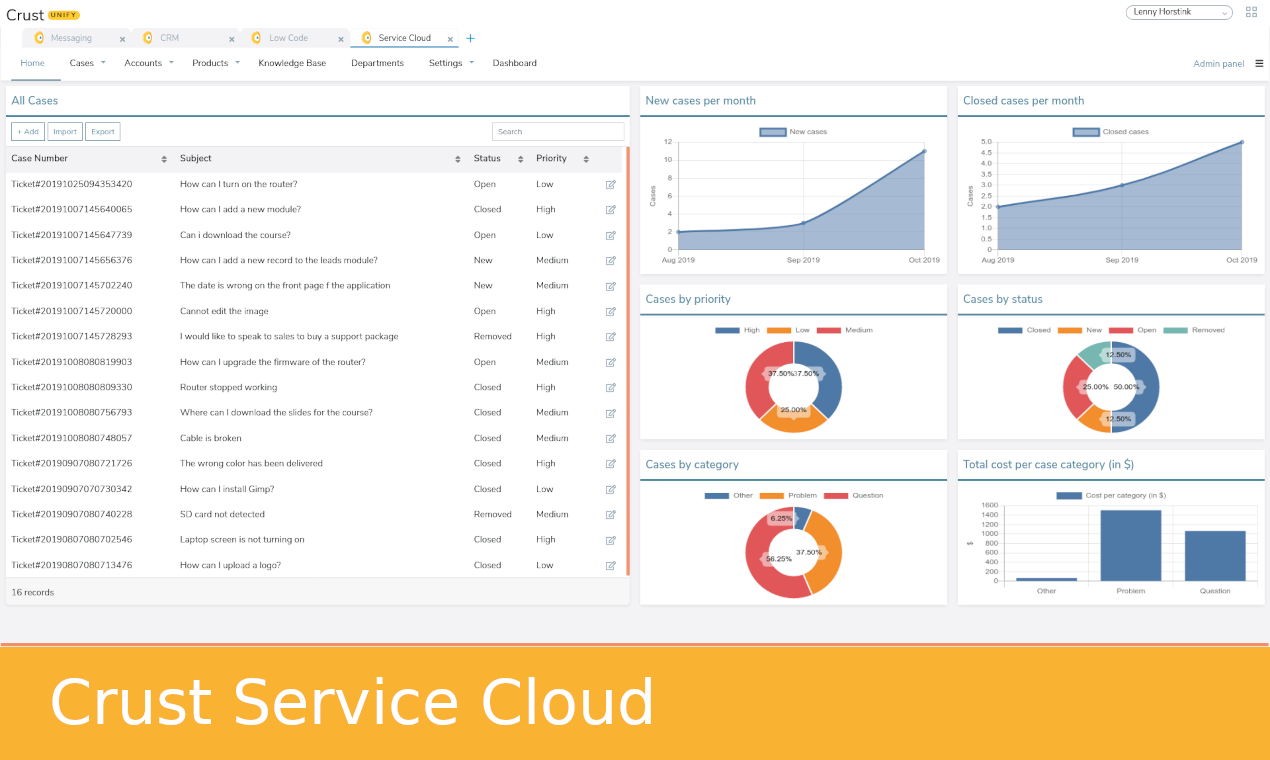Edit ticket about wrong front page date
The image size is (1270, 760).
pos(610,286)
